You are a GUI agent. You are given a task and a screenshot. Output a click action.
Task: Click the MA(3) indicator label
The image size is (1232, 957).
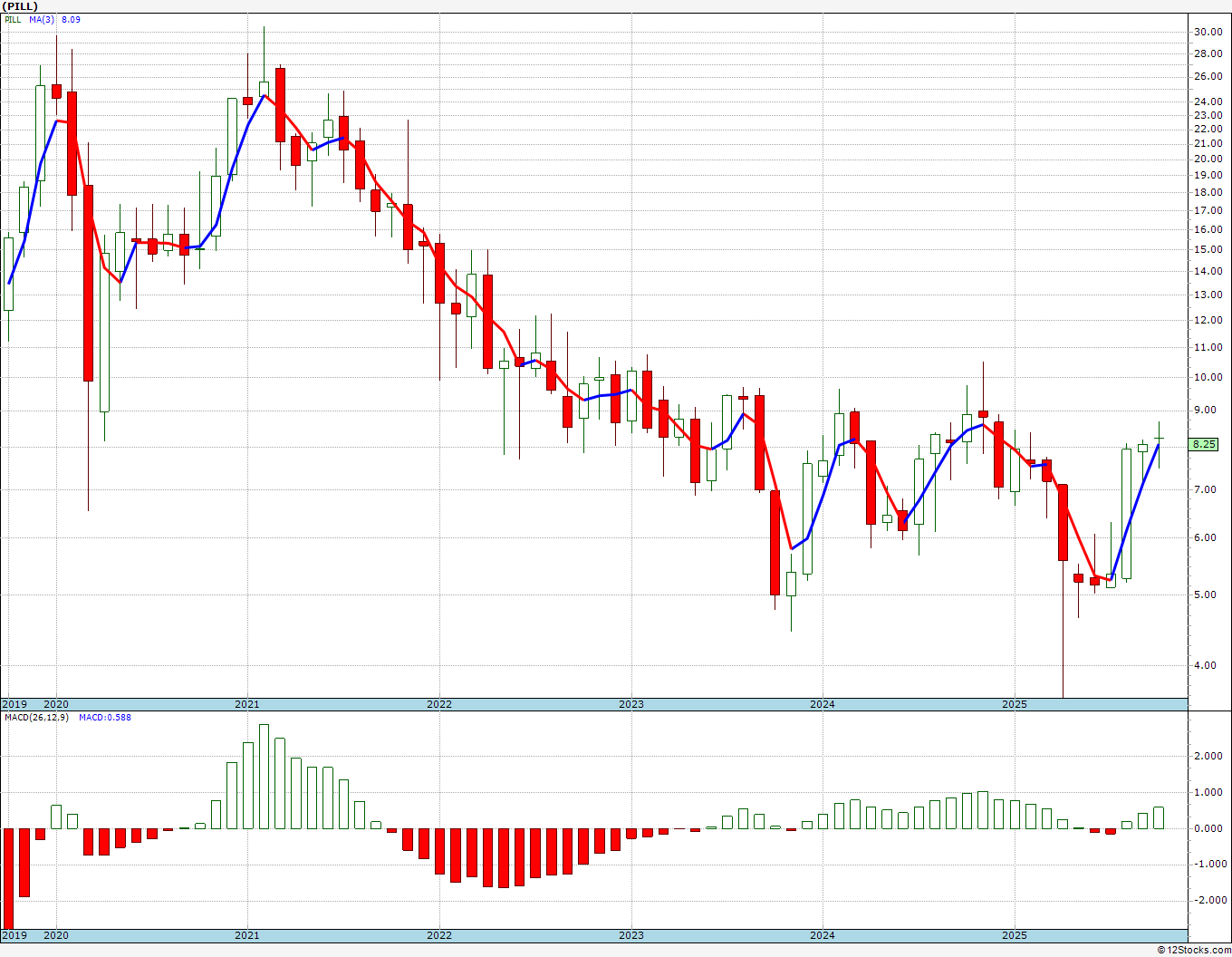tap(43, 19)
